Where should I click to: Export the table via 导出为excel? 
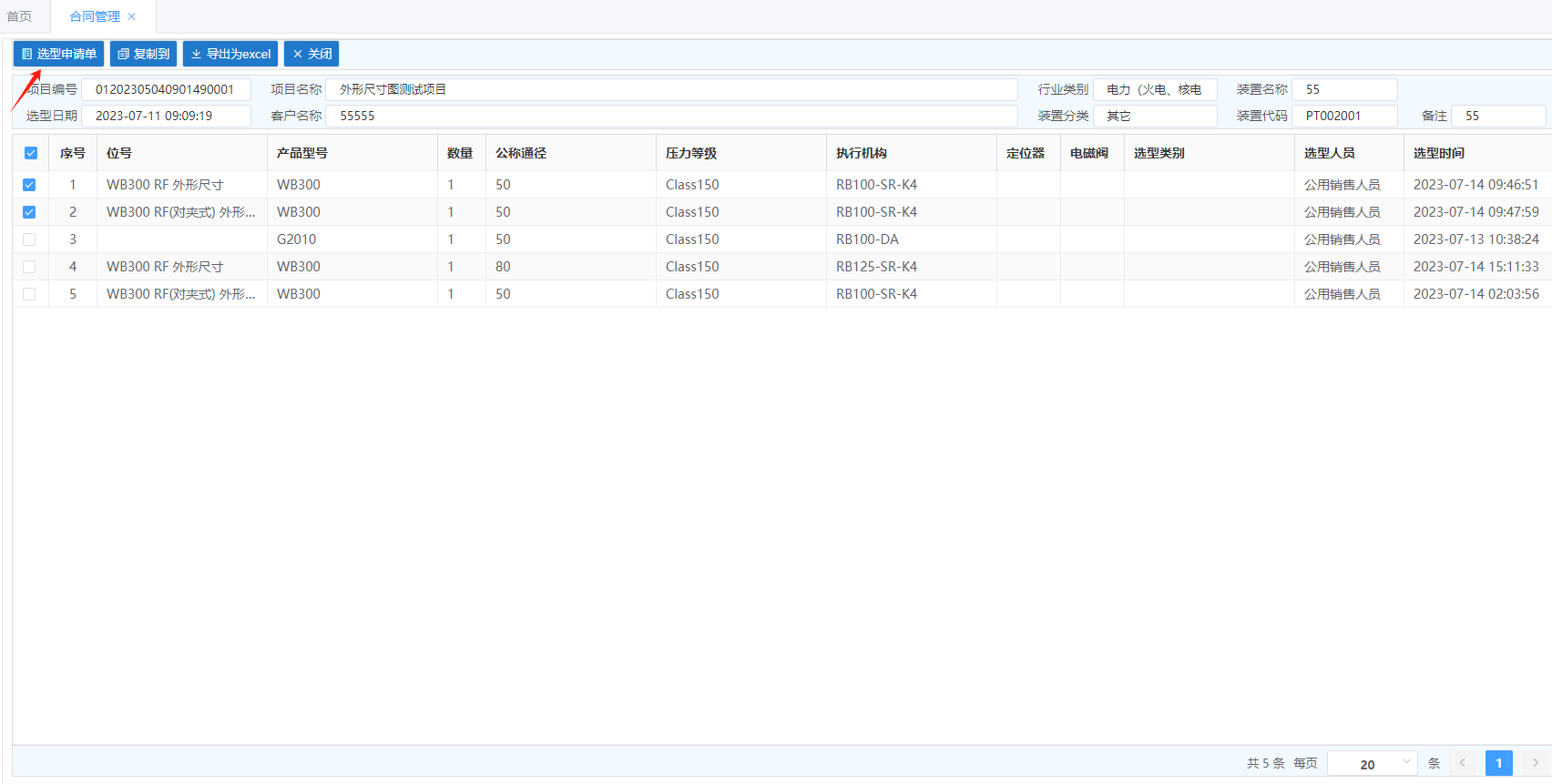[x=230, y=54]
